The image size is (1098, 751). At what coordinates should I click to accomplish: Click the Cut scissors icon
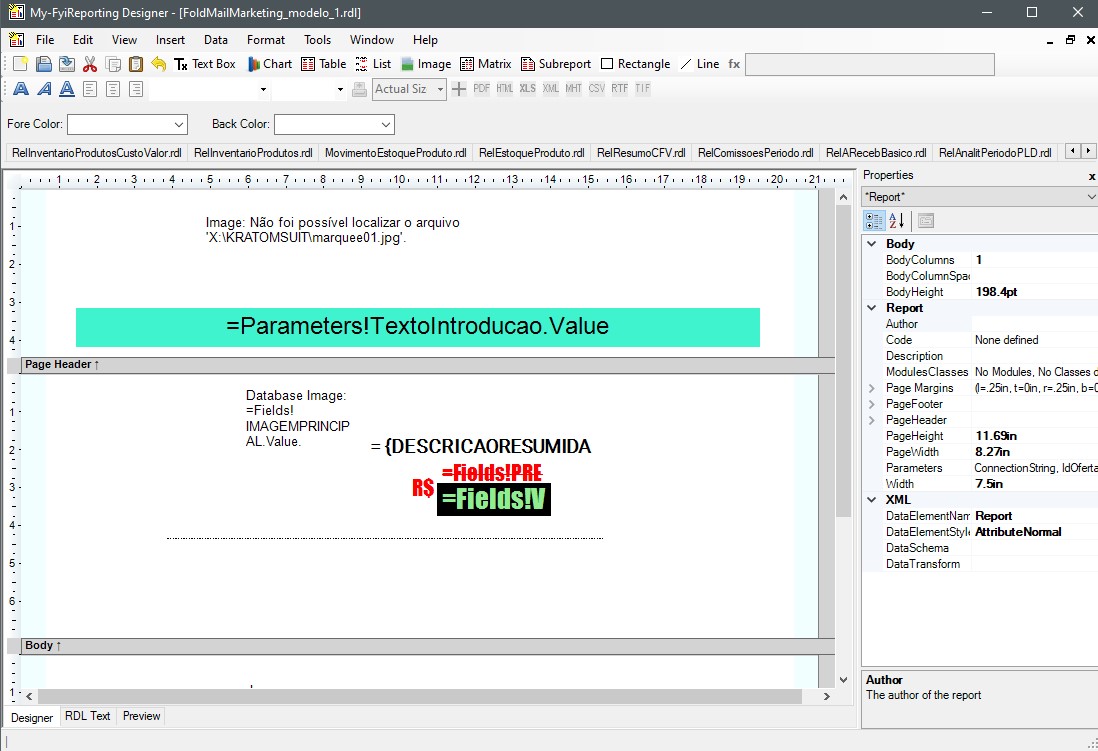coord(90,64)
